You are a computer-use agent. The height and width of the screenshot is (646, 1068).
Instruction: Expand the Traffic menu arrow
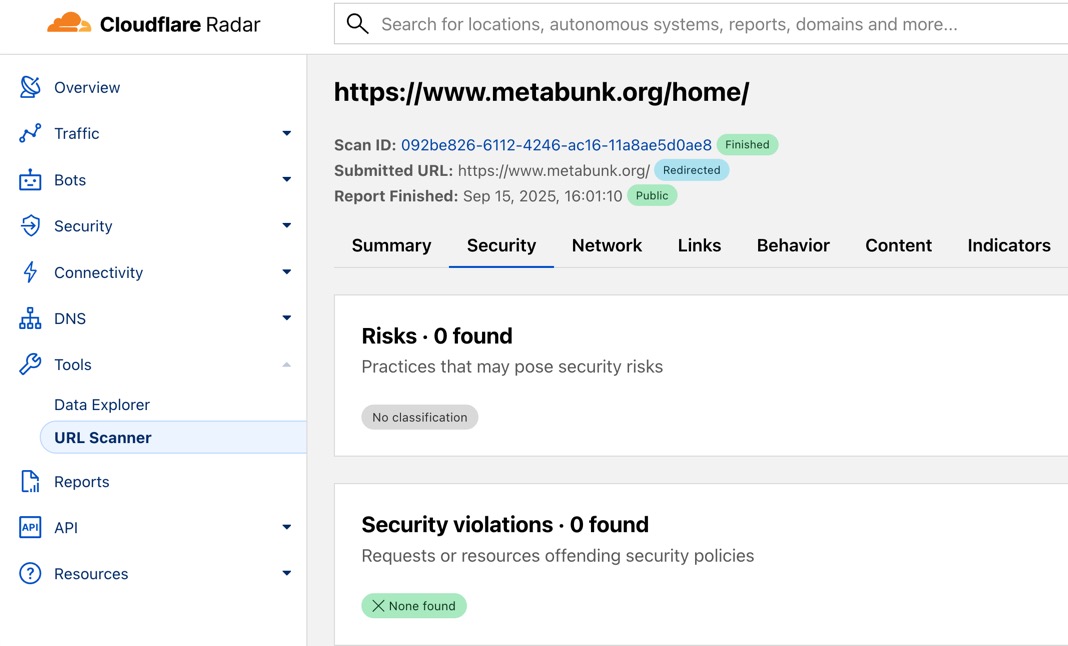[x=286, y=133]
